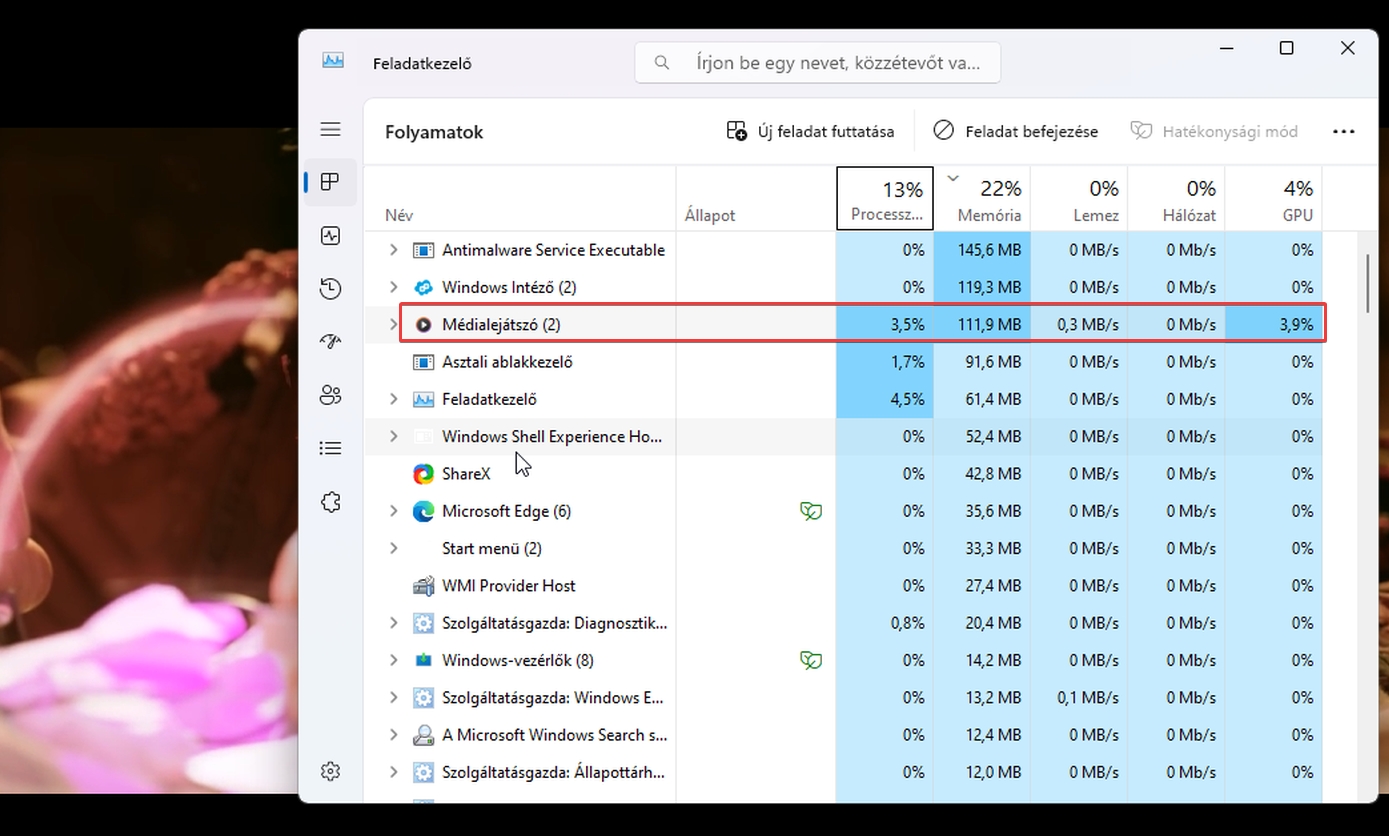Open Task Manager settings gear
This screenshot has height=836, width=1389.
point(330,771)
